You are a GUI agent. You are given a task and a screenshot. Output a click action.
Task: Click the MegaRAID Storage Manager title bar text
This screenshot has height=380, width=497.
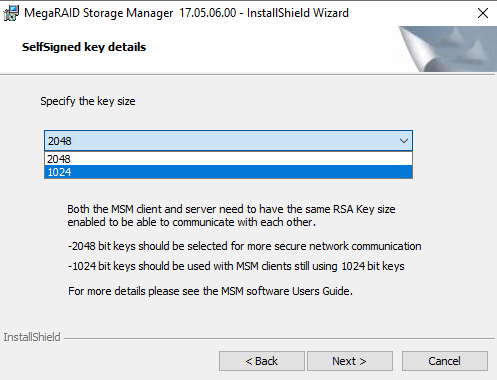(x=186, y=13)
